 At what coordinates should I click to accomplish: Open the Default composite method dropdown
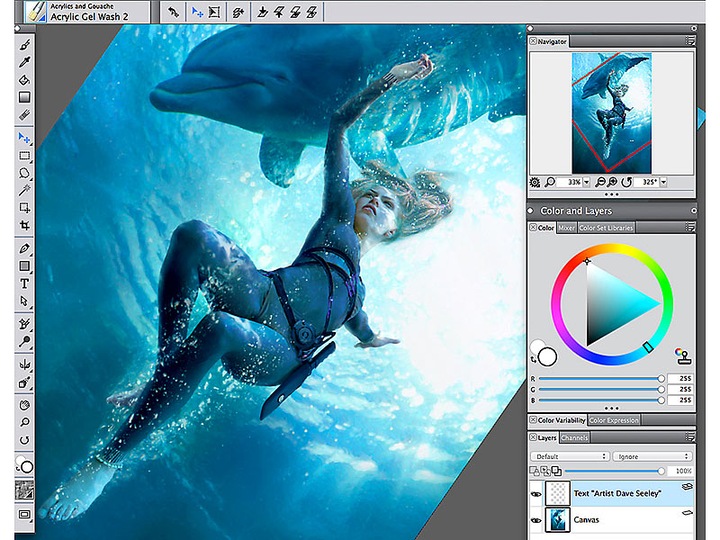point(570,456)
